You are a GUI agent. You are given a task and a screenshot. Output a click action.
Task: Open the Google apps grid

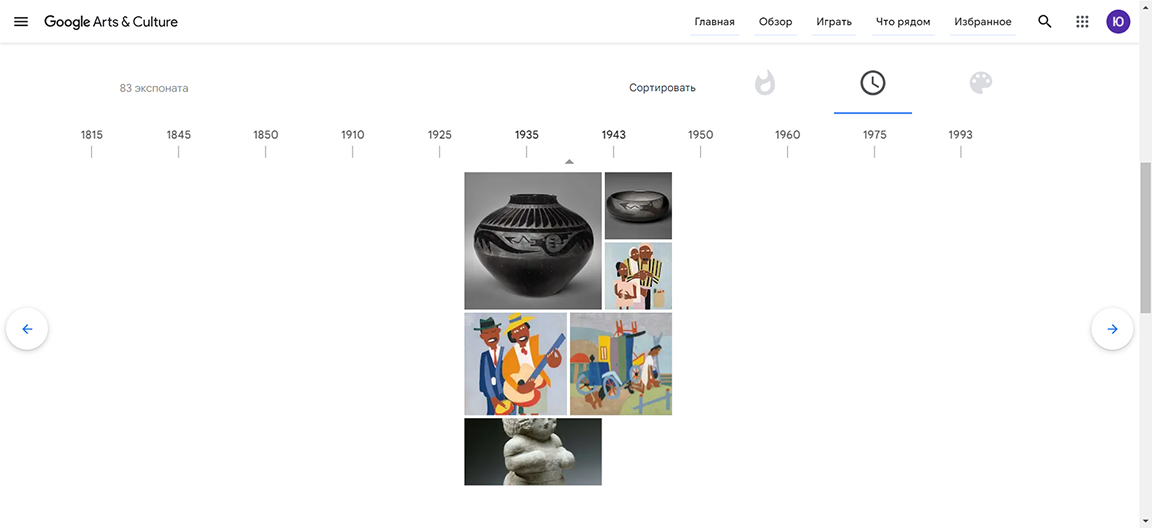(1081, 21)
